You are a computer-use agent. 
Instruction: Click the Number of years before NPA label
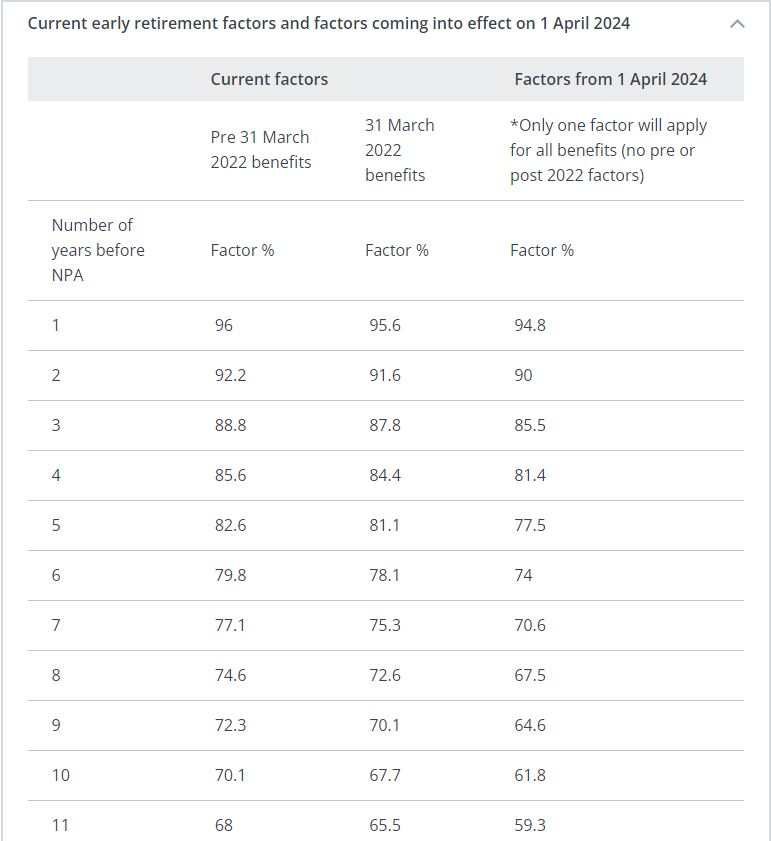tap(98, 250)
